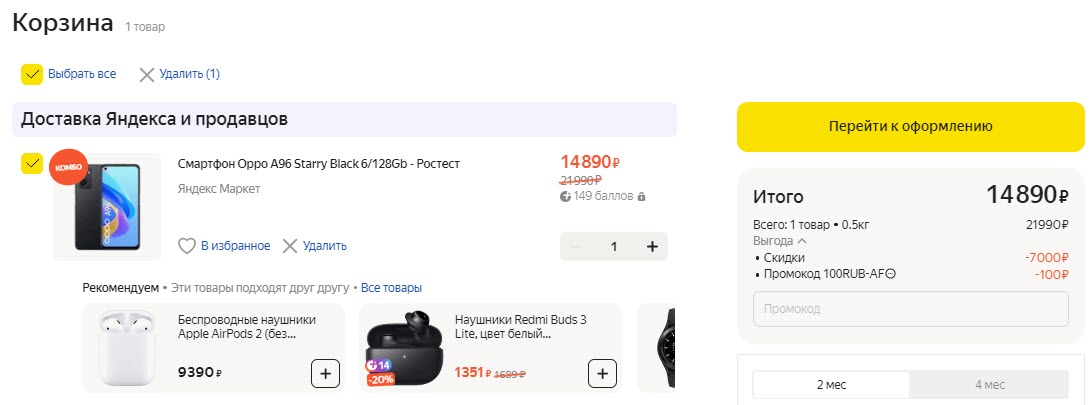Click 'Удалить (1)' at the top
Image resolution: width=1092 pixels, height=405 pixels.
179,74
